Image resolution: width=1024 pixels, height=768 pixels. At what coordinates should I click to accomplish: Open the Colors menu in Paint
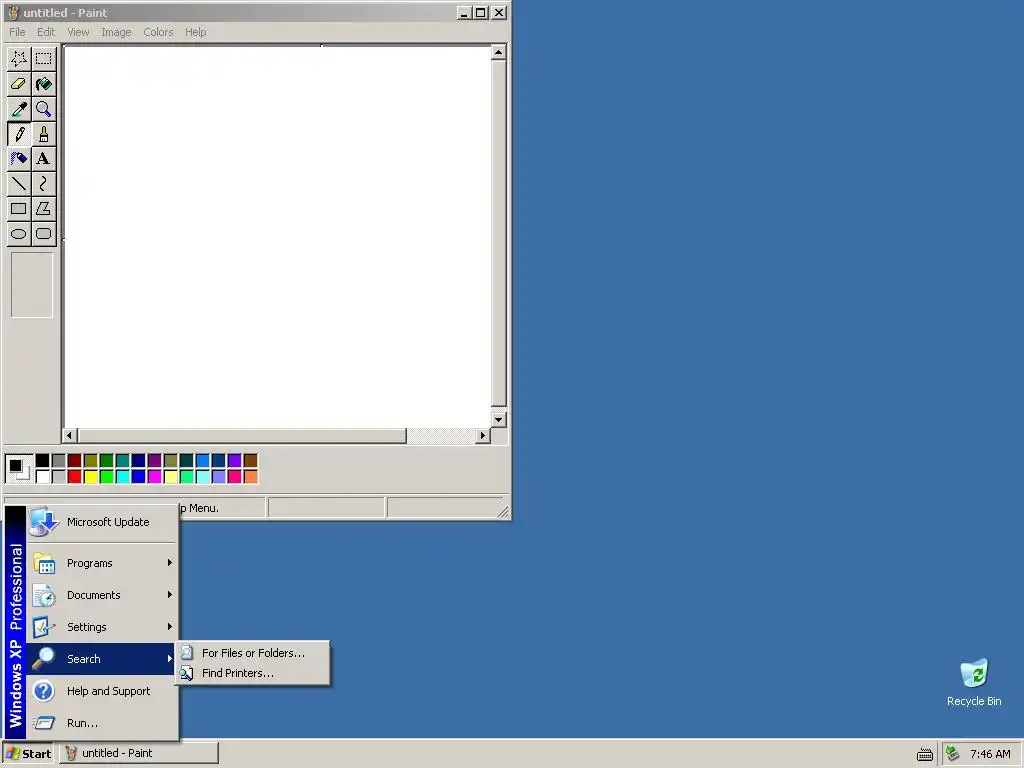point(158,32)
